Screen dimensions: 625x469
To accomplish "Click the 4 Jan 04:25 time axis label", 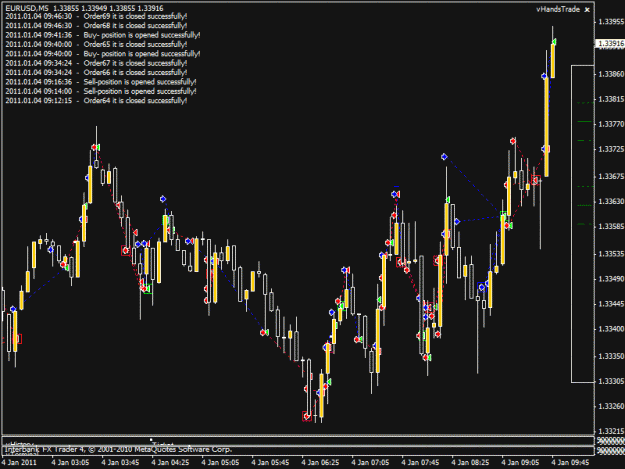I will (170, 463).
